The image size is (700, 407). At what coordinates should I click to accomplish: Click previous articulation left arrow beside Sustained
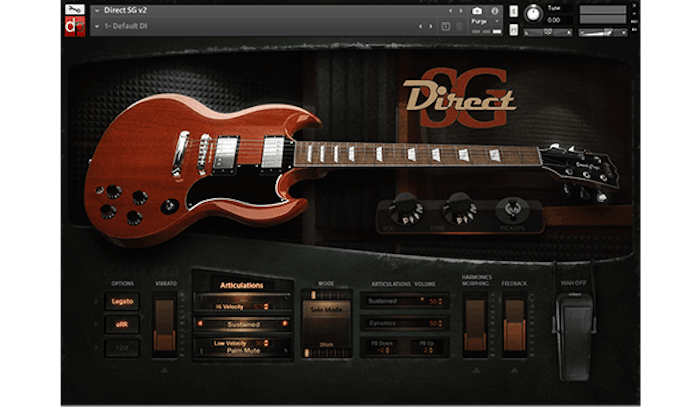[200, 324]
